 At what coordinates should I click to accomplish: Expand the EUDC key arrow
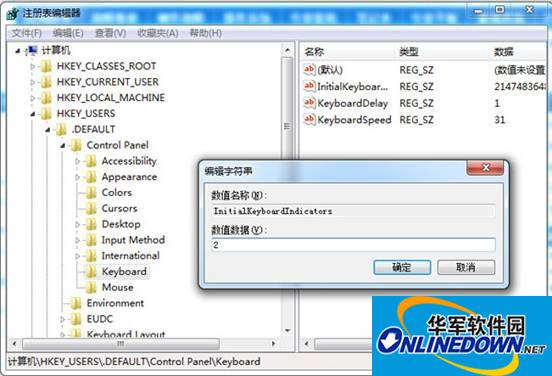click(63, 319)
